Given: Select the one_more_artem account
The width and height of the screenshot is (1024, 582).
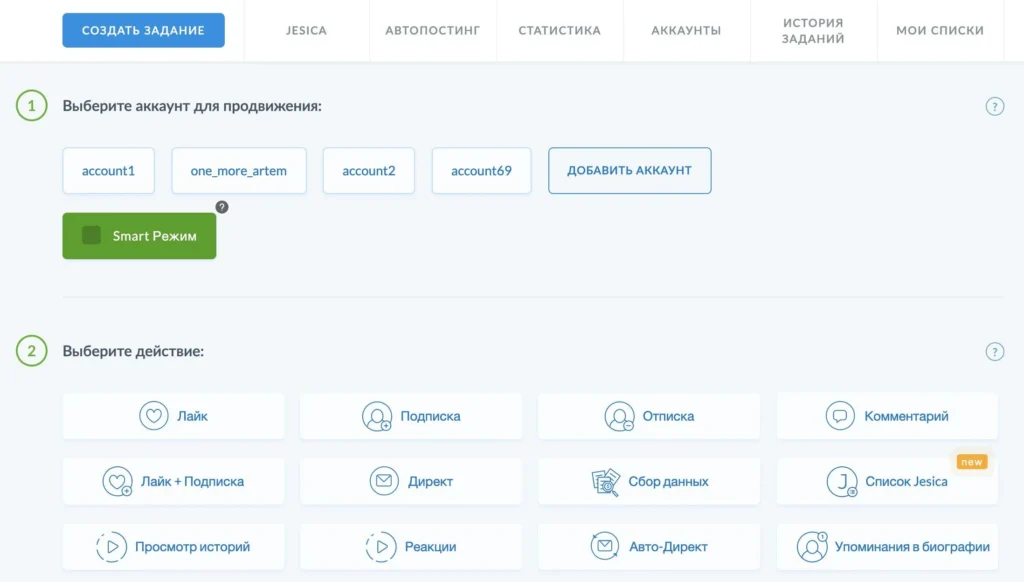Looking at the screenshot, I should click(x=239, y=170).
